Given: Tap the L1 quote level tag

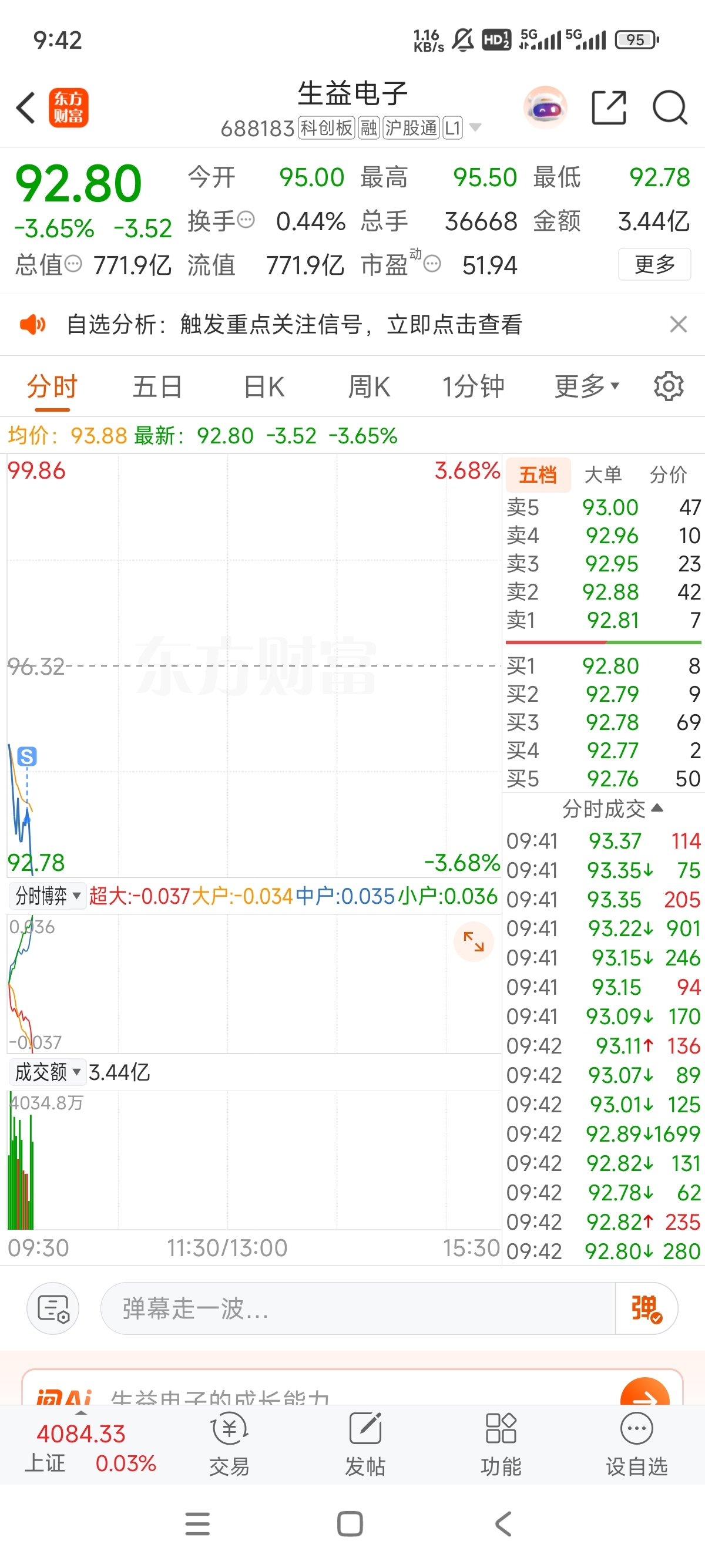Looking at the screenshot, I should (452, 129).
